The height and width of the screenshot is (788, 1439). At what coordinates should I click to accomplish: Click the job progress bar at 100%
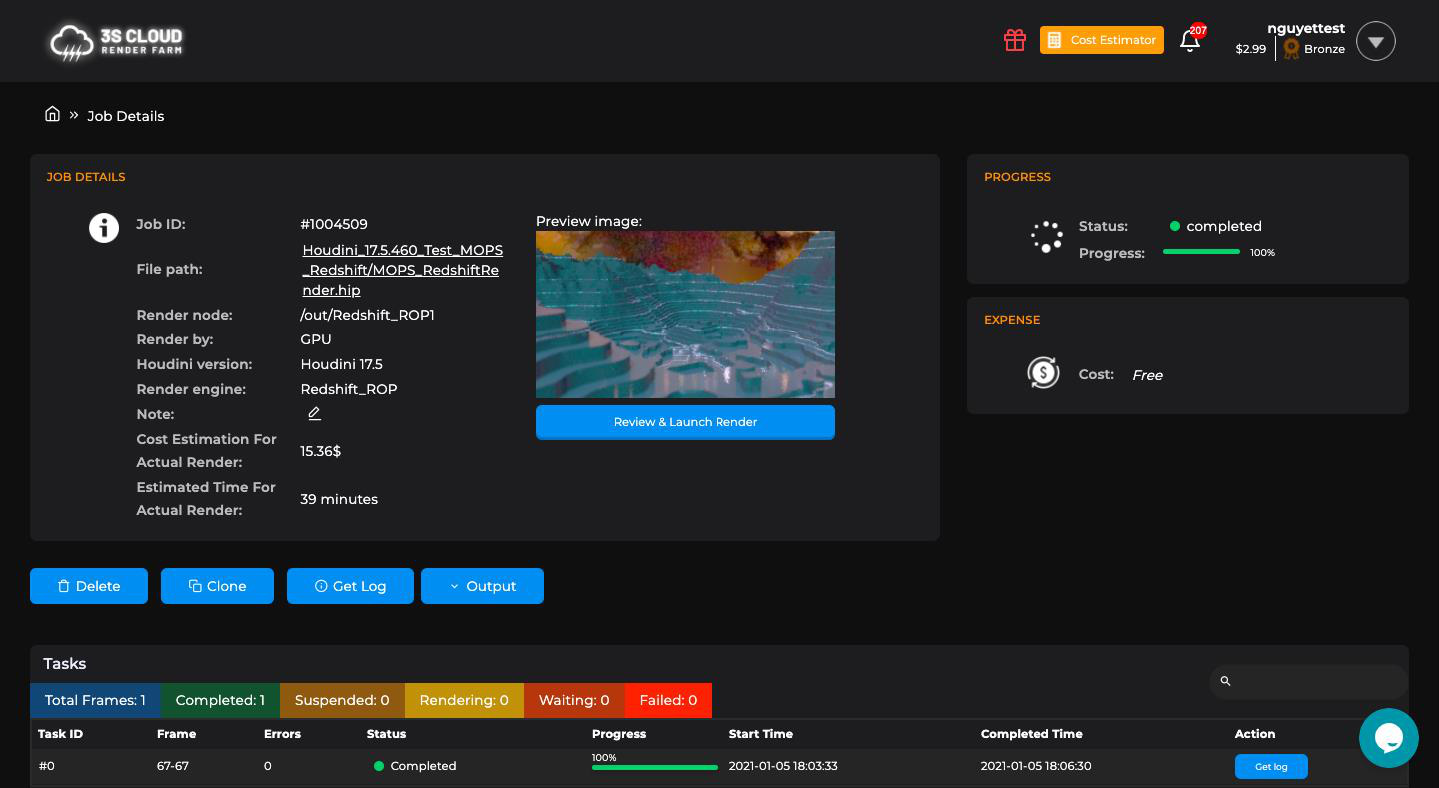(x=1201, y=252)
